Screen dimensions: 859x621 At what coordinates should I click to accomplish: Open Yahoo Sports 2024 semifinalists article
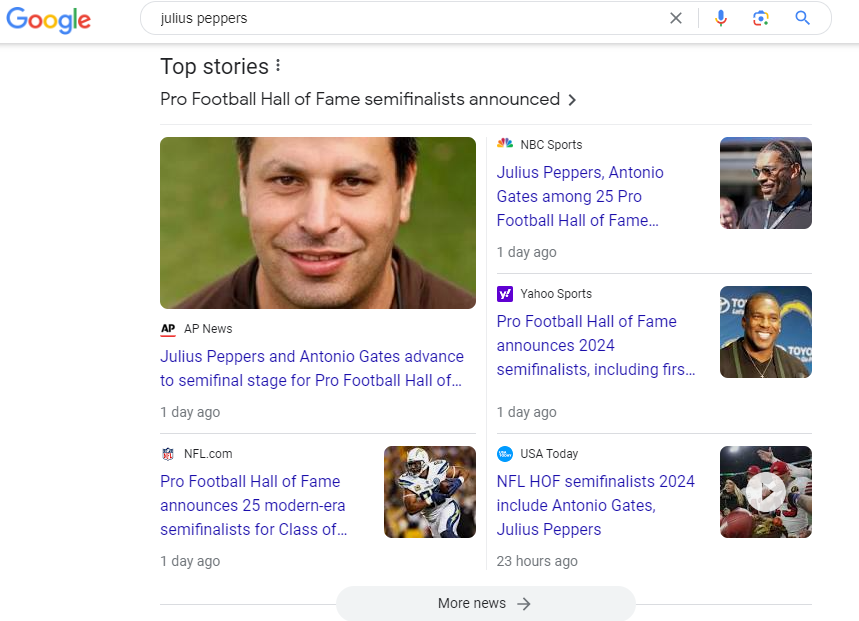tap(596, 345)
